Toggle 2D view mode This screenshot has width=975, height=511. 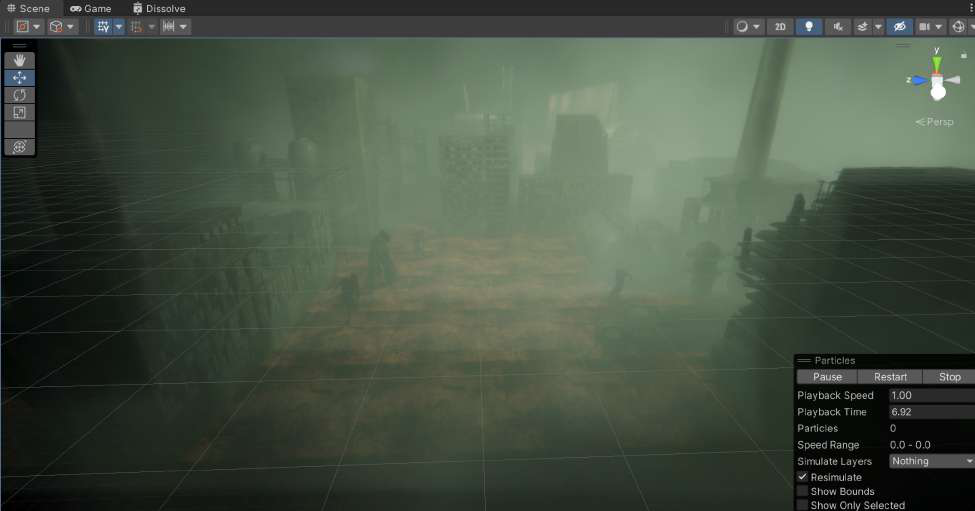780,27
